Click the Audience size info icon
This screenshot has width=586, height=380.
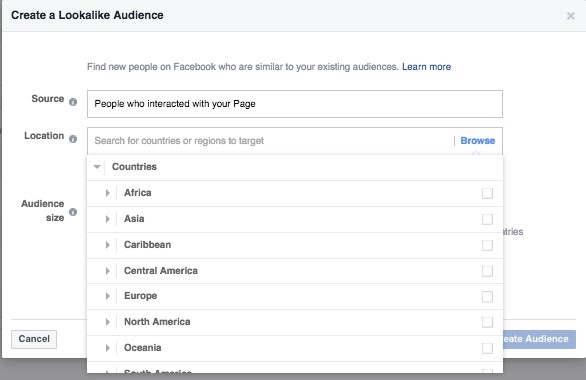[x=73, y=212]
